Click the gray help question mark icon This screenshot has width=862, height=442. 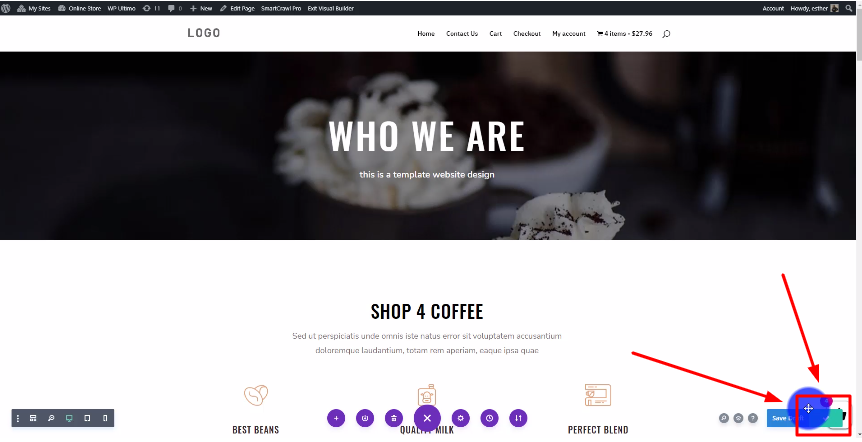753,418
